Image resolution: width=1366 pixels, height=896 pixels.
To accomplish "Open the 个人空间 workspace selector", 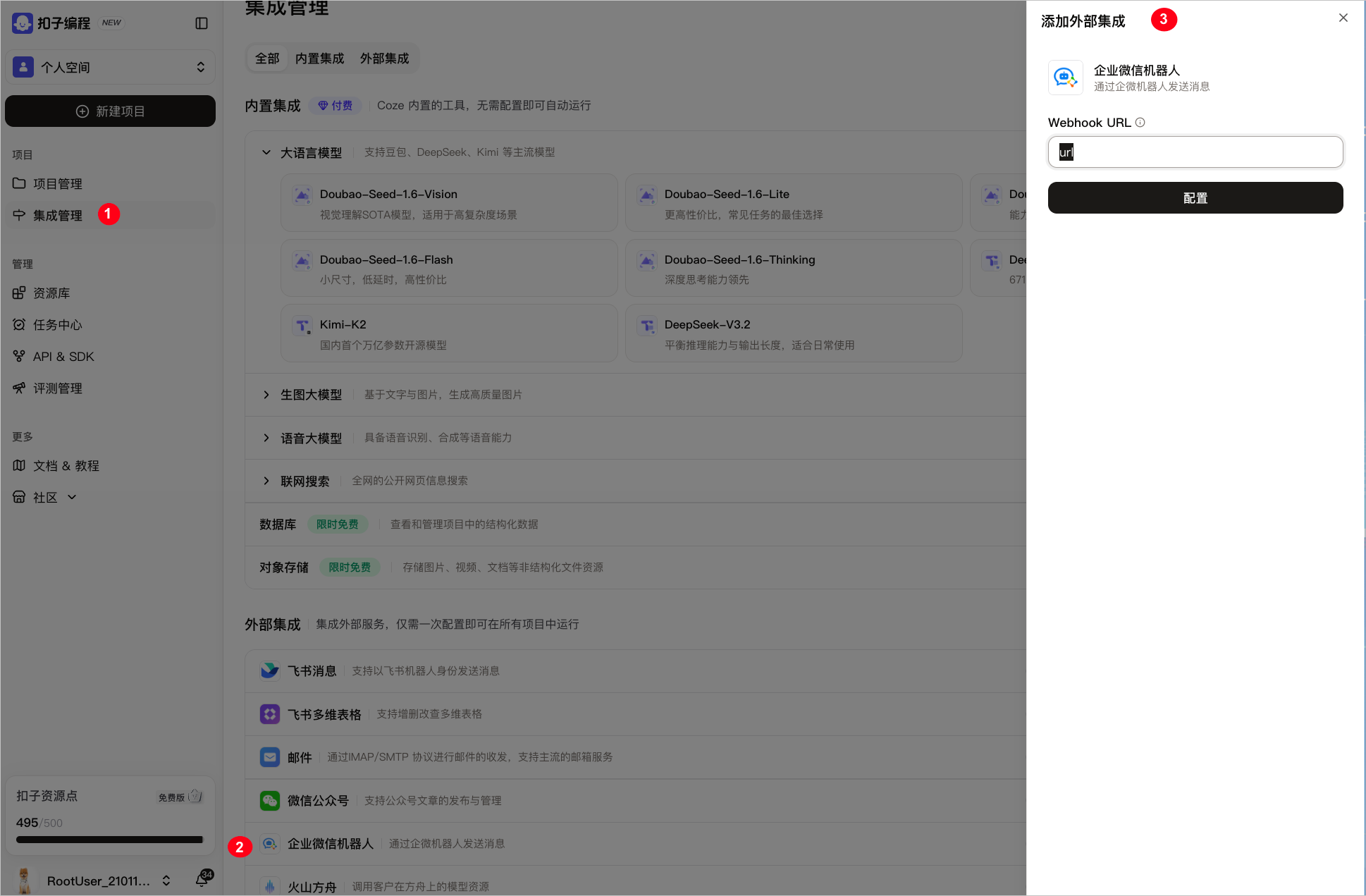I will click(x=110, y=67).
